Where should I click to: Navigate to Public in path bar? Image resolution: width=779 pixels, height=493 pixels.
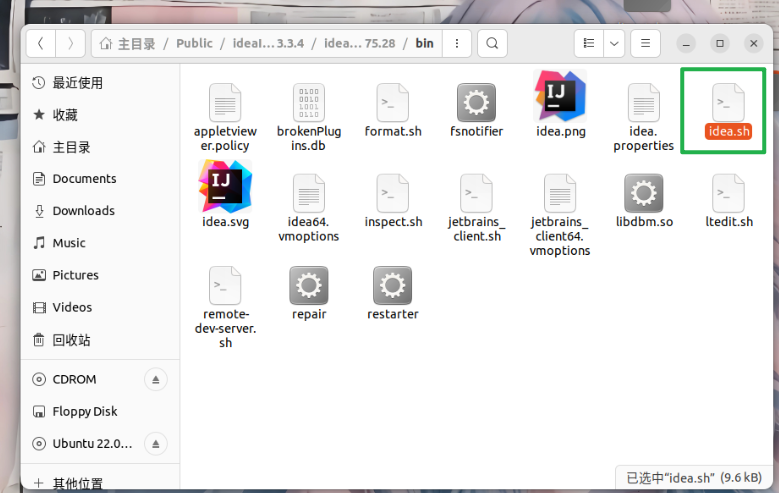click(x=195, y=44)
